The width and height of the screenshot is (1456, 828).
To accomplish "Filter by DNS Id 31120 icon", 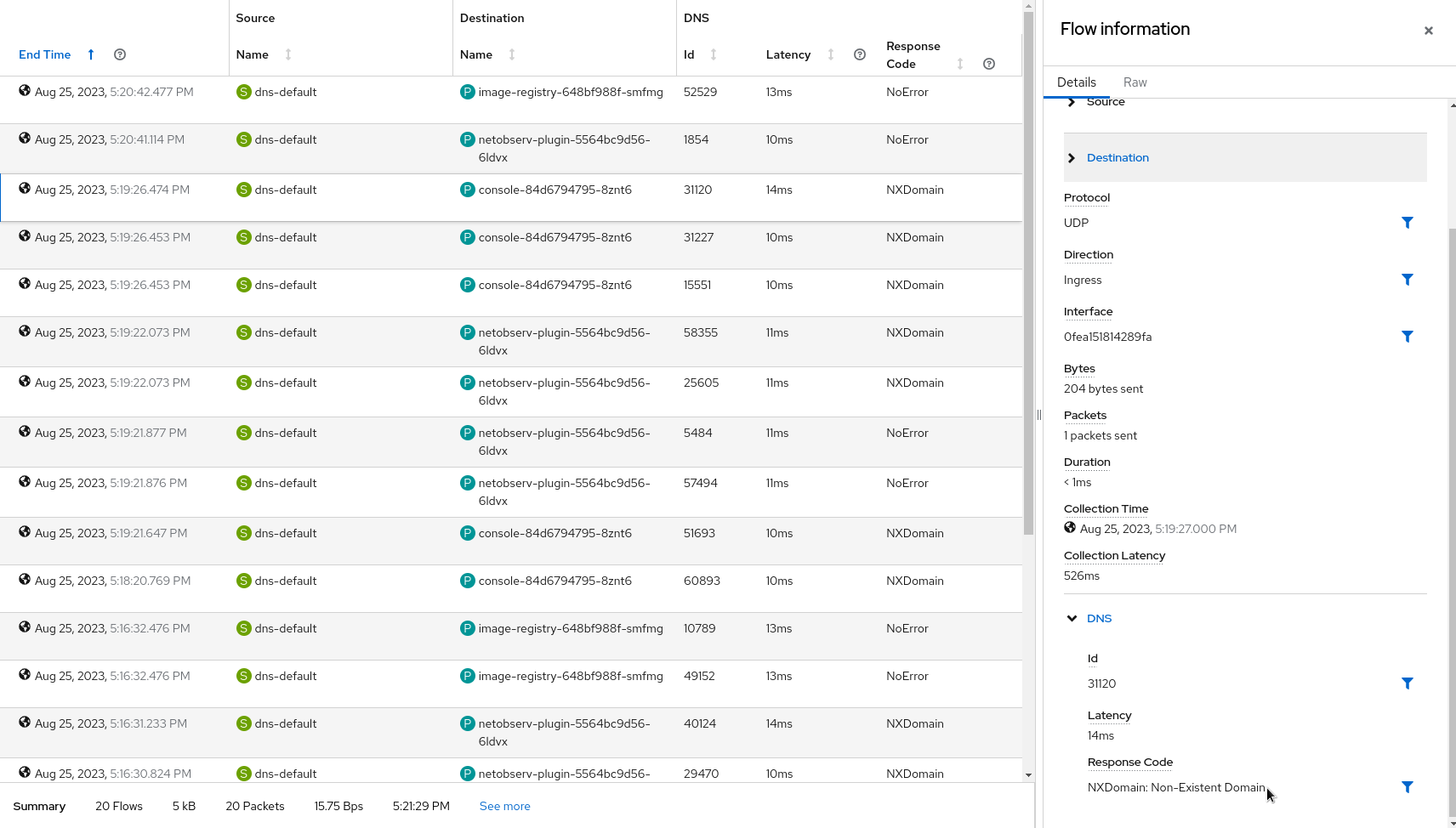I will (1407, 683).
